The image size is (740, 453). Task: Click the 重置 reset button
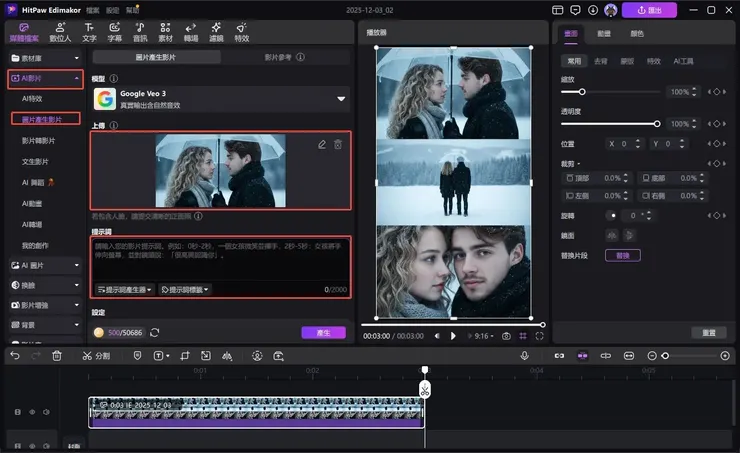(x=709, y=333)
